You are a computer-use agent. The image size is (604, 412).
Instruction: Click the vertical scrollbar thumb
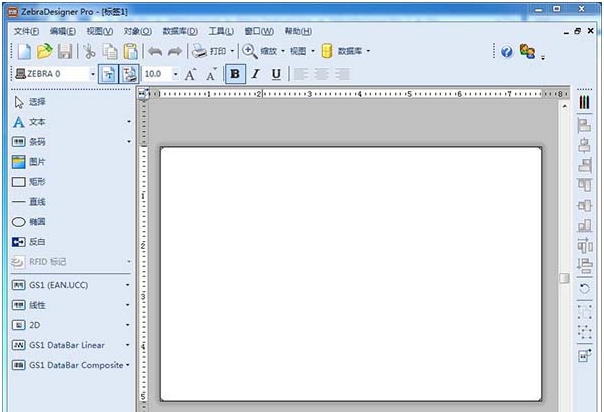click(564, 278)
